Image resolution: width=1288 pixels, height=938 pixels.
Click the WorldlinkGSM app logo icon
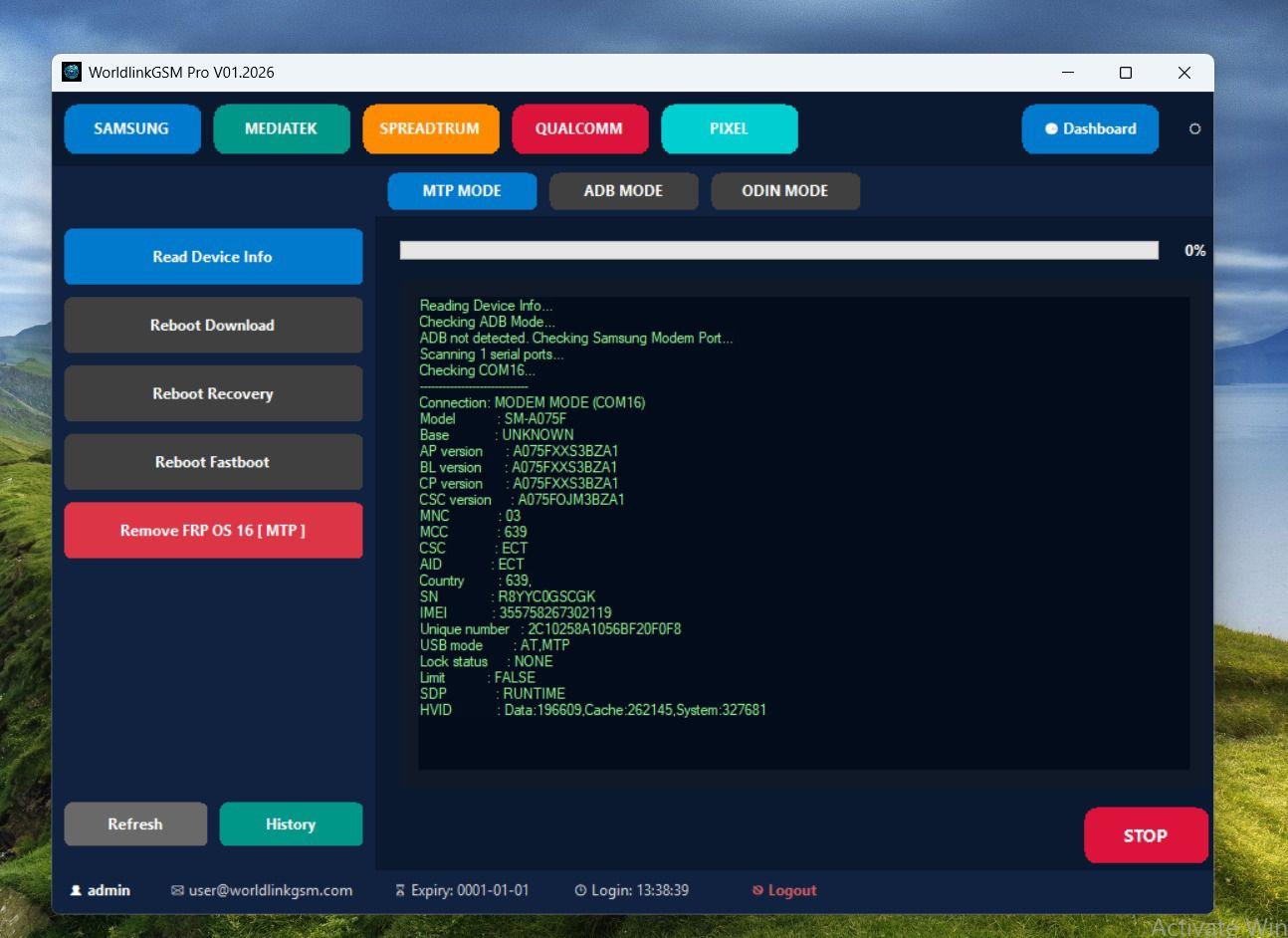(72, 72)
